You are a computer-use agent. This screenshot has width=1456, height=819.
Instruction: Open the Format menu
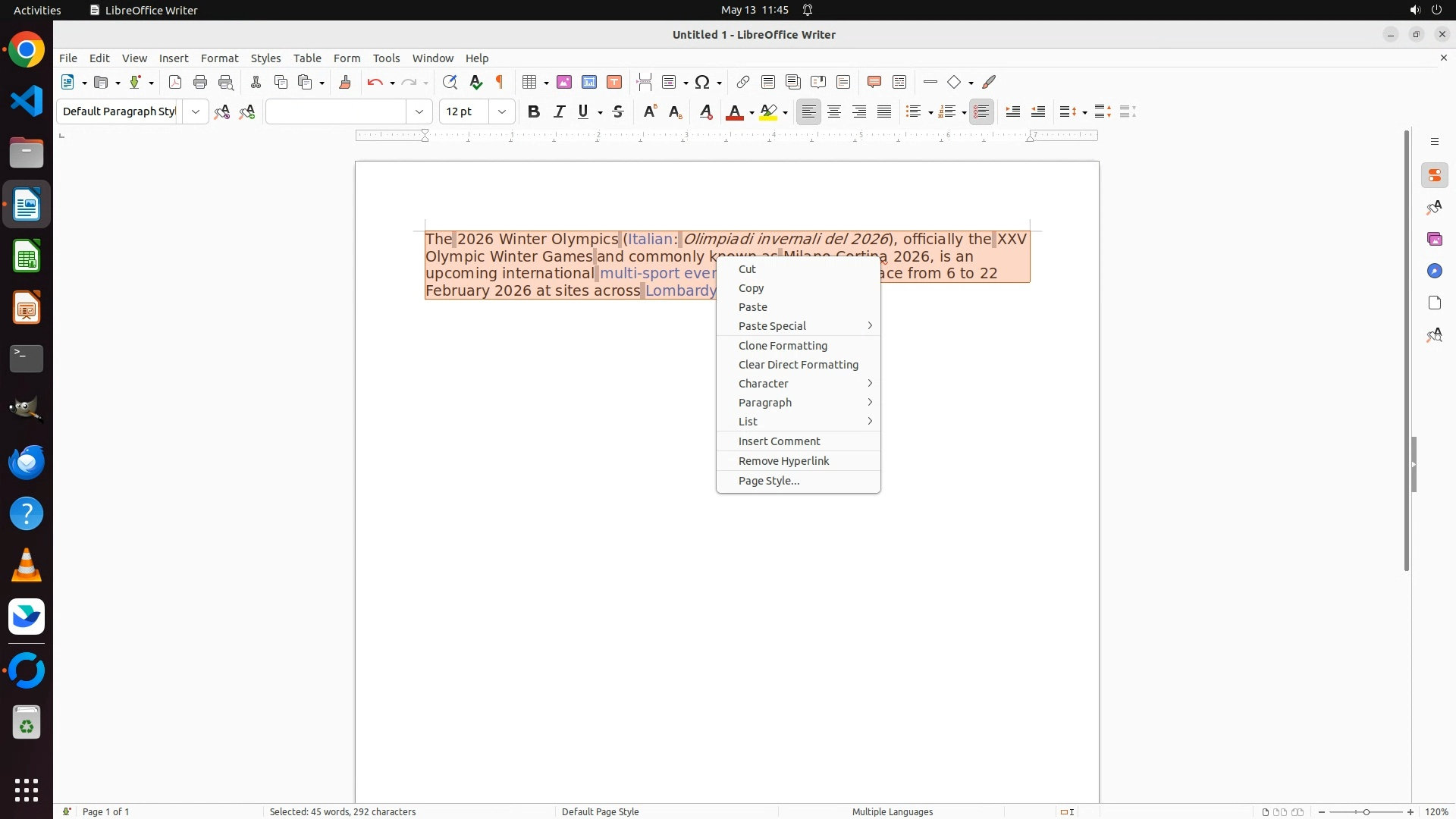[219, 58]
